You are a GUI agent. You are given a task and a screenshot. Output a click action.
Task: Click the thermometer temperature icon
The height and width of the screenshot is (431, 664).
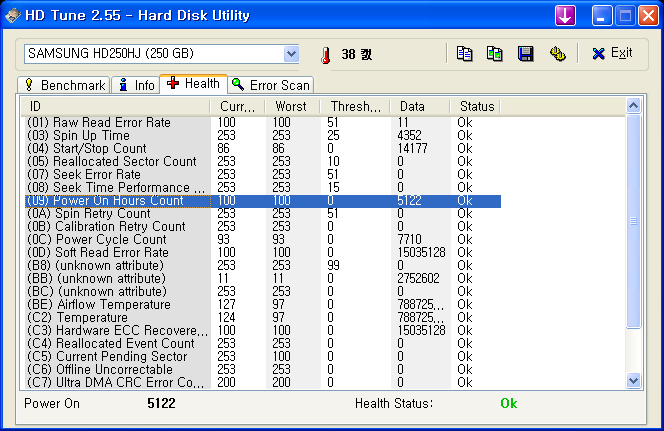(326, 55)
